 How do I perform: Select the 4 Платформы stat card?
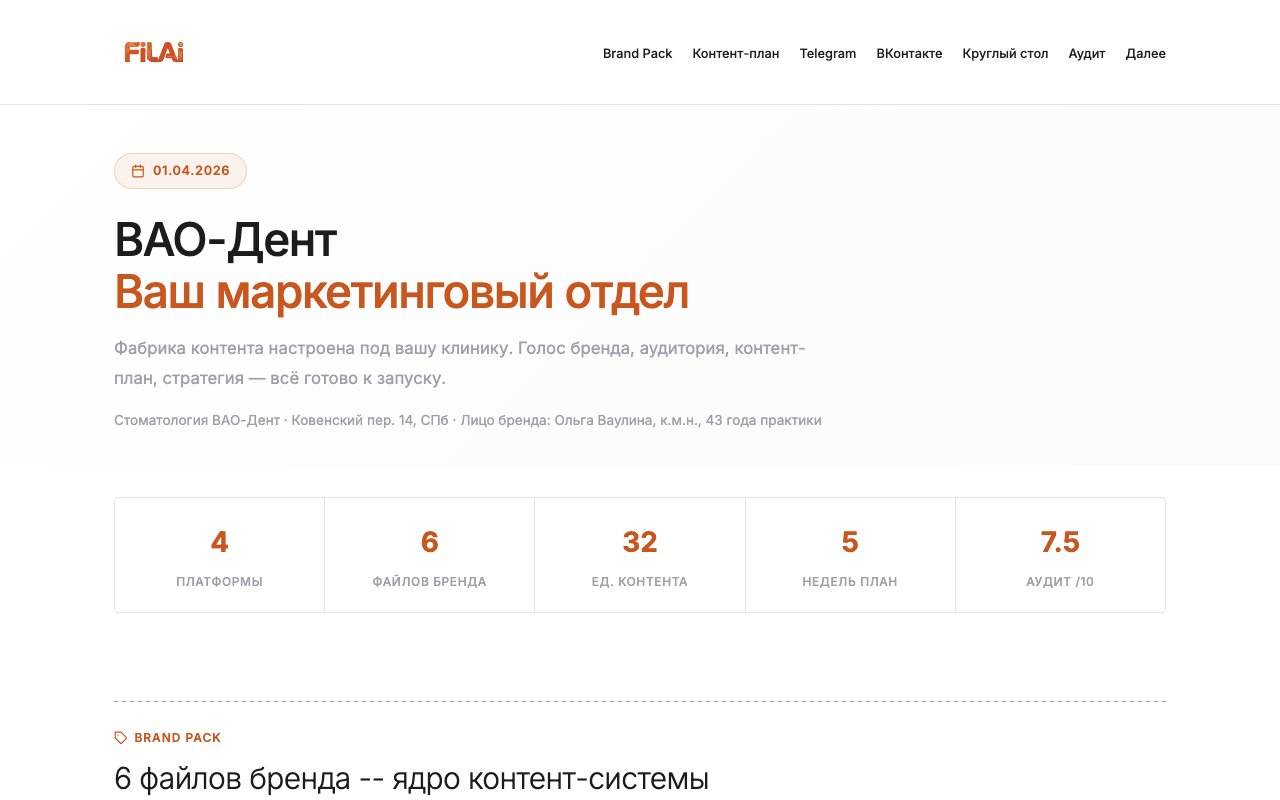click(220, 555)
